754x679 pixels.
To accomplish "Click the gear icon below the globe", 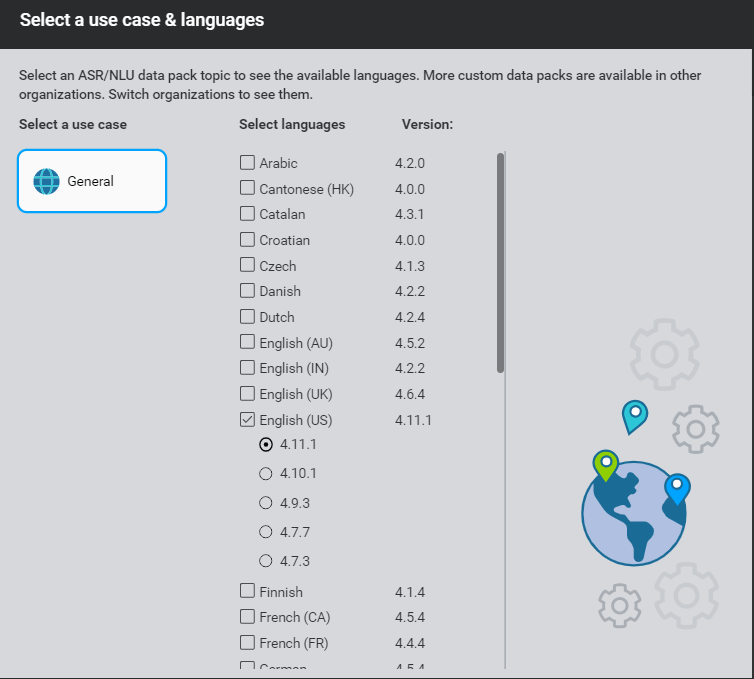I will 619,605.
